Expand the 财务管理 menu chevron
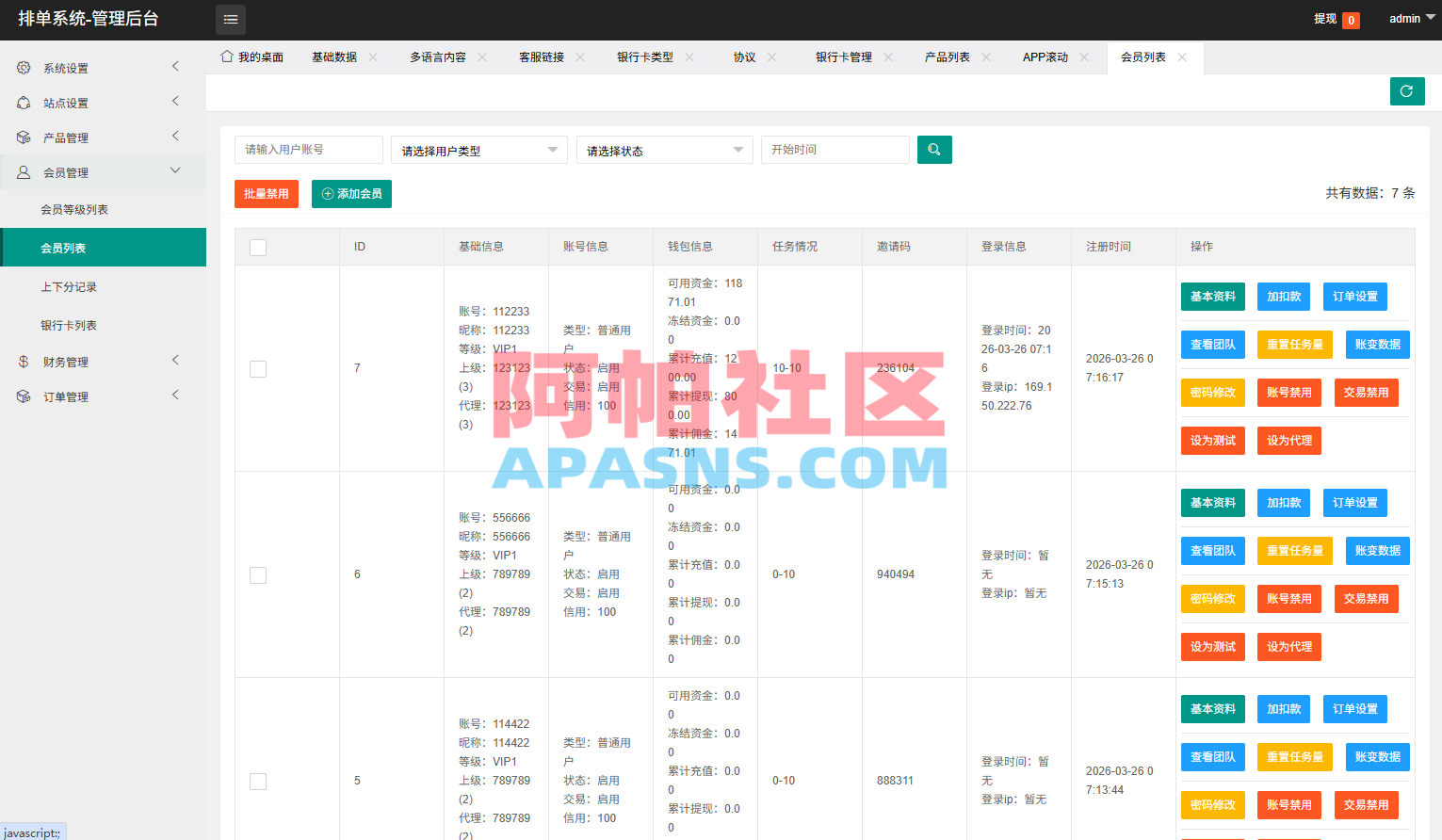Screen dimensions: 1442x840 pos(175,360)
